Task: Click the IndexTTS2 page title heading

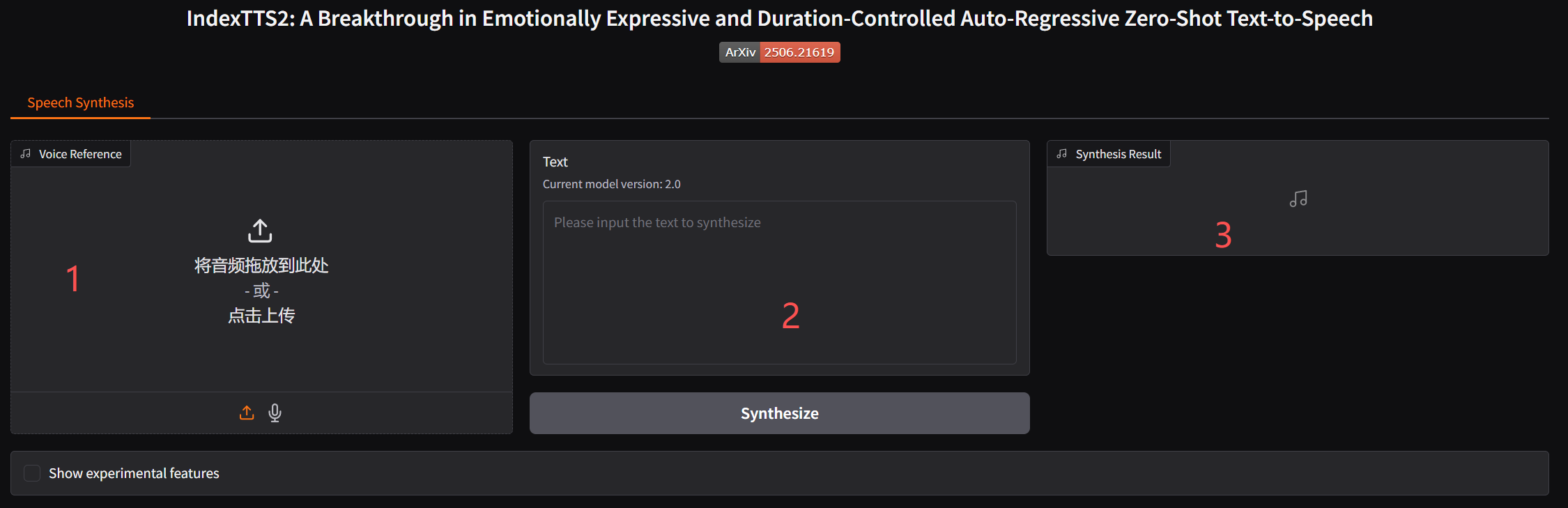Action: tap(779, 19)
